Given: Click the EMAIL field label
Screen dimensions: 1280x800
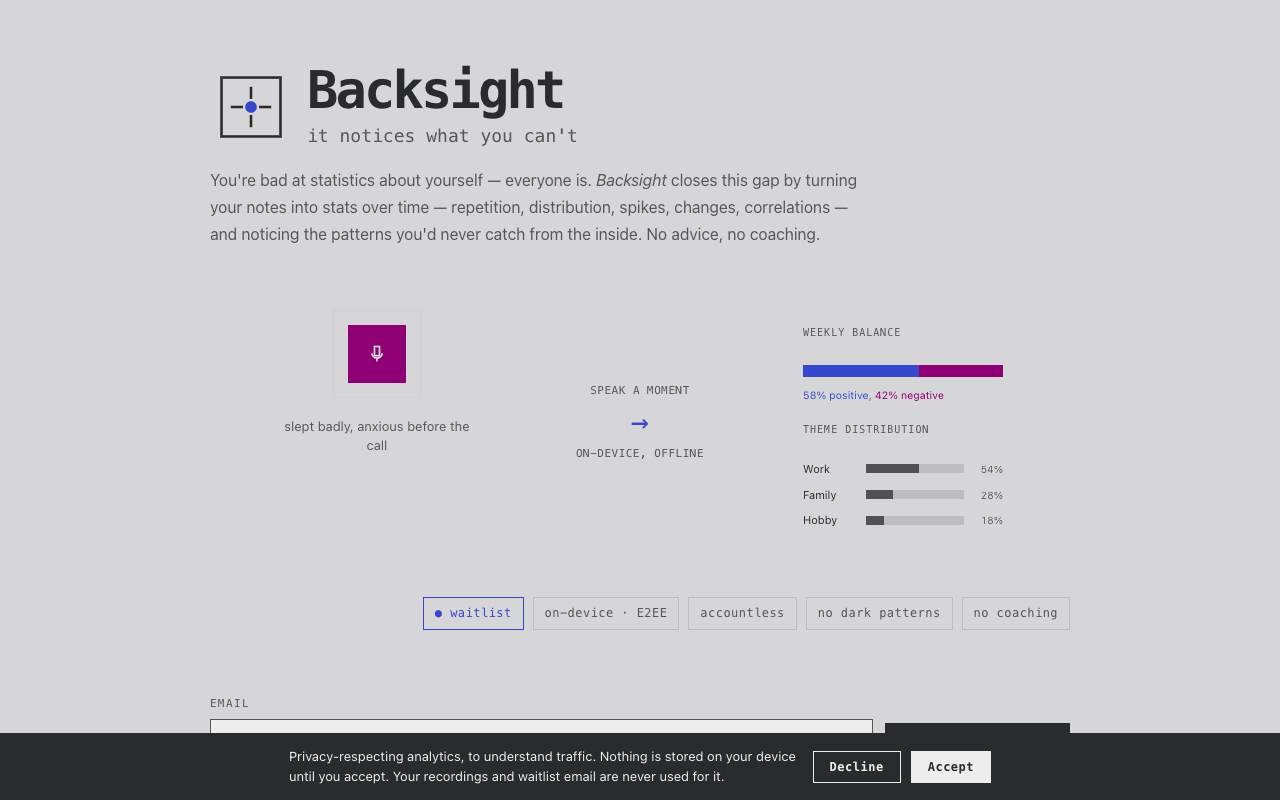Looking at the screenshot, I should click(x=230, y=703).
